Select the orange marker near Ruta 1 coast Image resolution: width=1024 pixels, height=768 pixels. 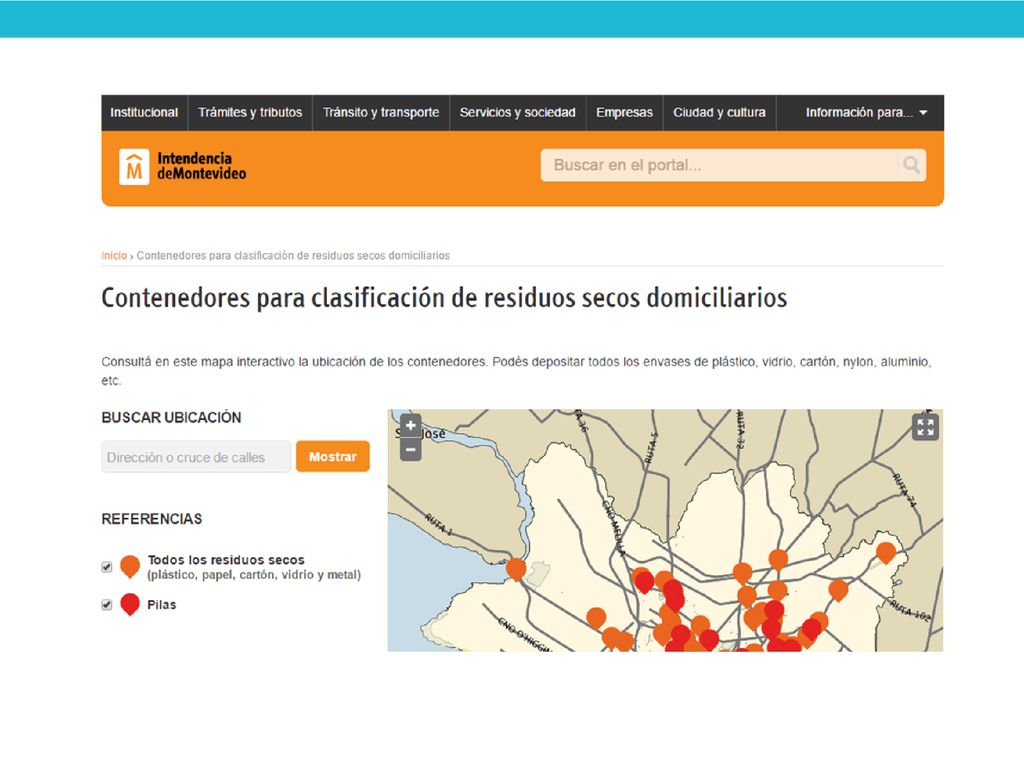pos(516,568)
